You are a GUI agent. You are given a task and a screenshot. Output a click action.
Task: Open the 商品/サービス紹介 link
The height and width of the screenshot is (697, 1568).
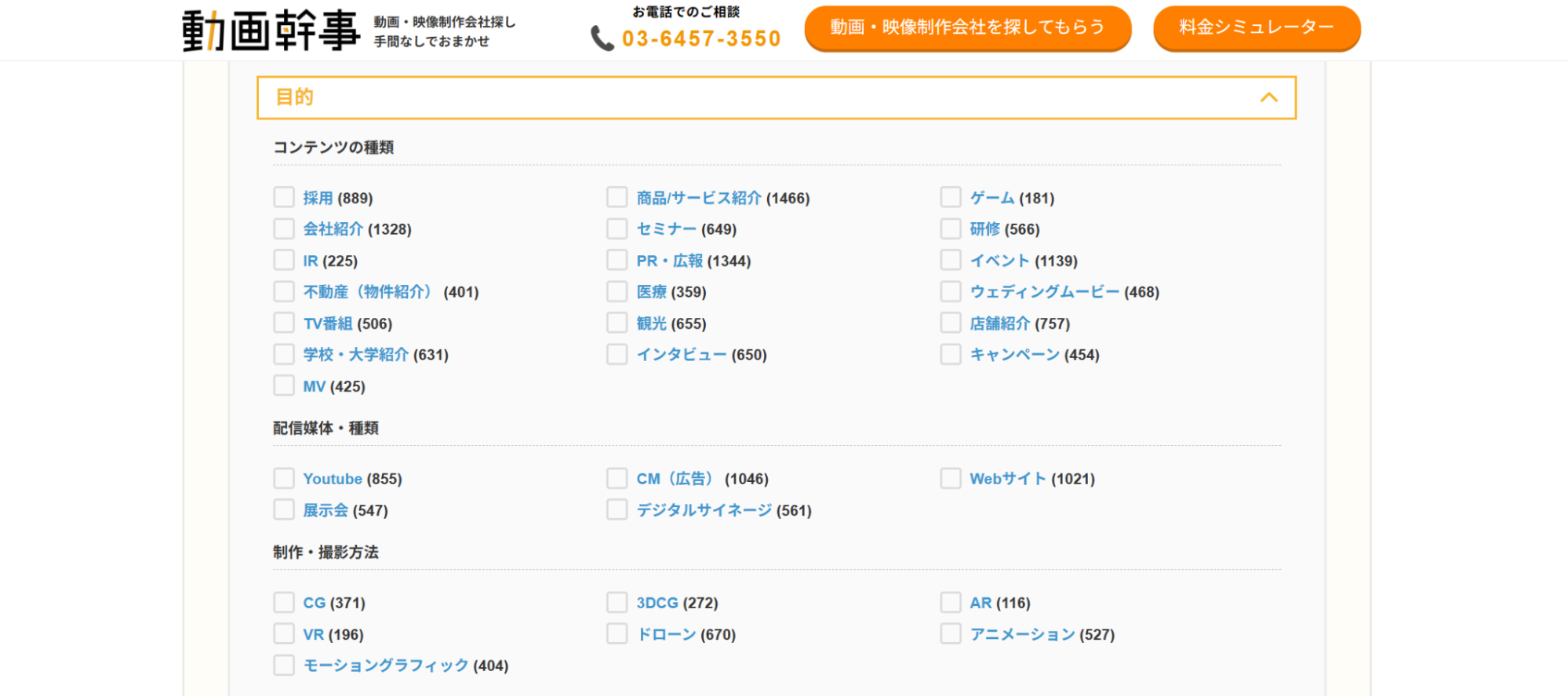pos(698,198)
